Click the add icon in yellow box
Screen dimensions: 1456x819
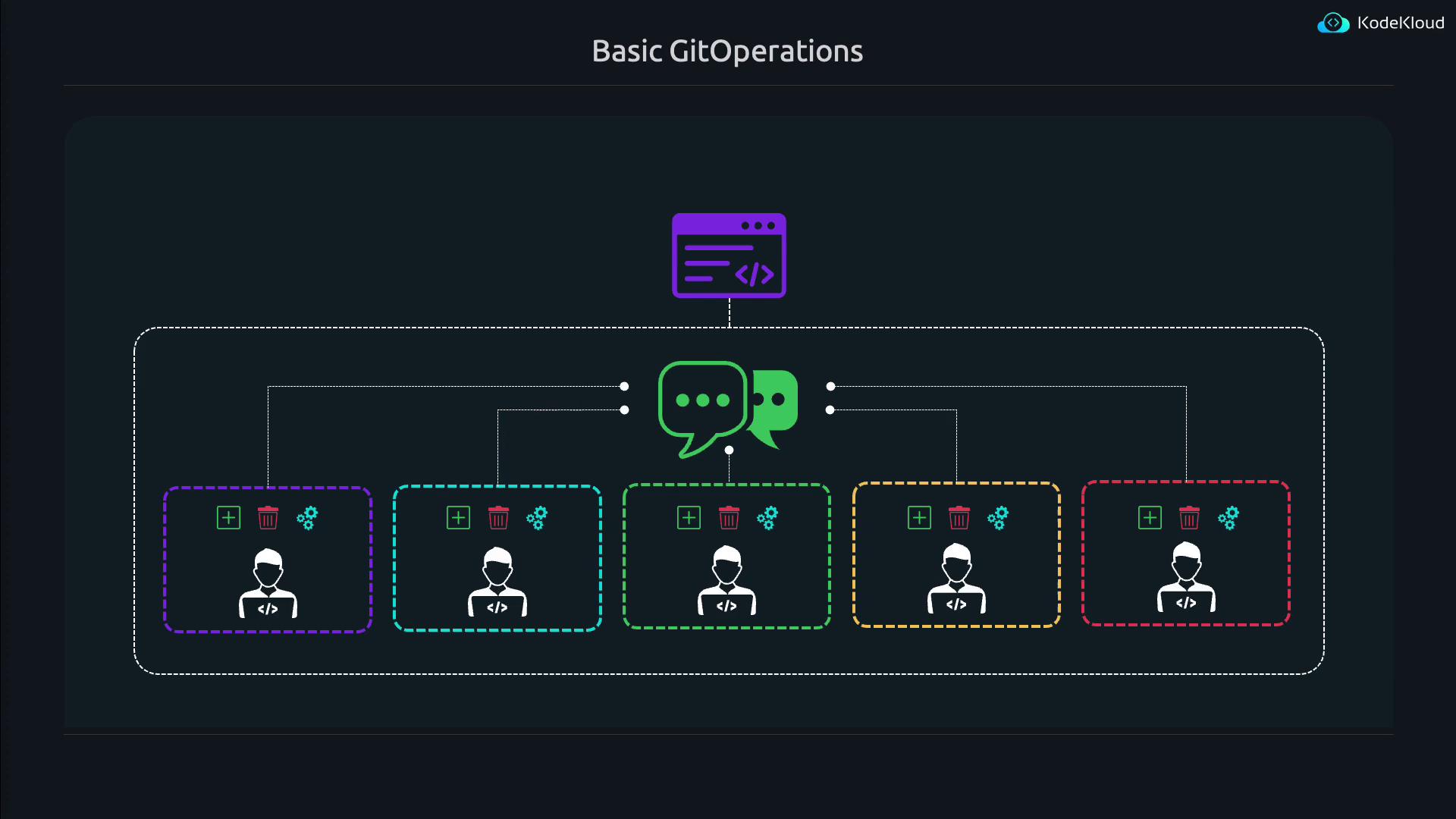click(x=919, y=518)
